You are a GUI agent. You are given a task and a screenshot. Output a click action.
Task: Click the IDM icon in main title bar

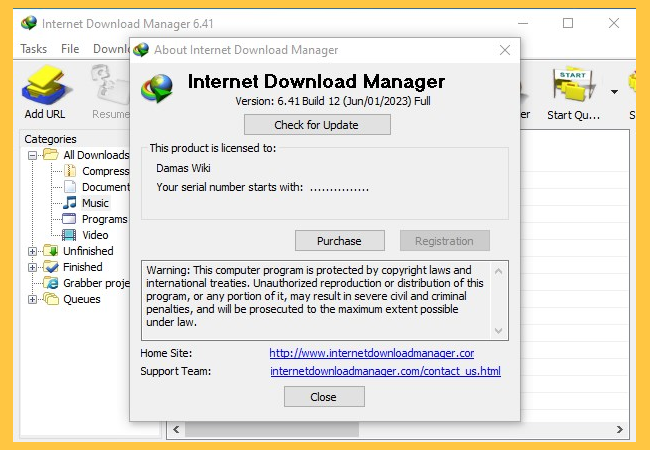click(x=29, y=23)
